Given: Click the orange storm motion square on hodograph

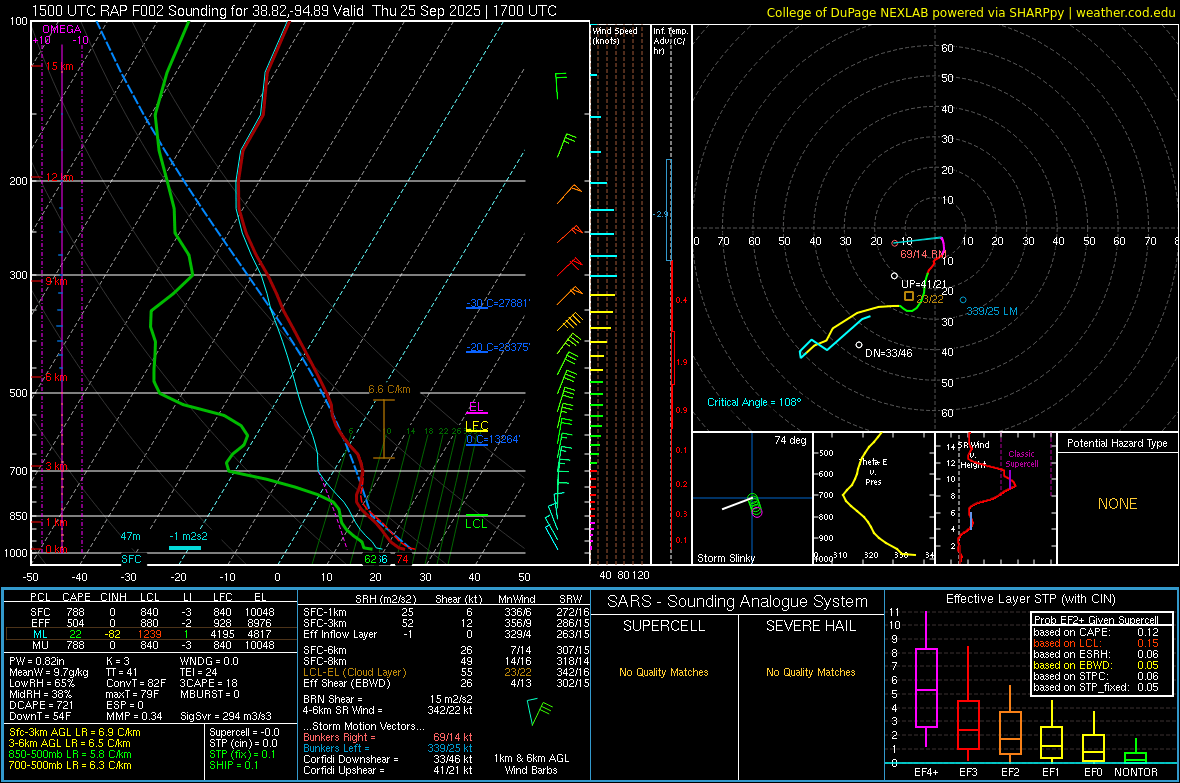Looking at the screenshot, I should coord(909,296).
